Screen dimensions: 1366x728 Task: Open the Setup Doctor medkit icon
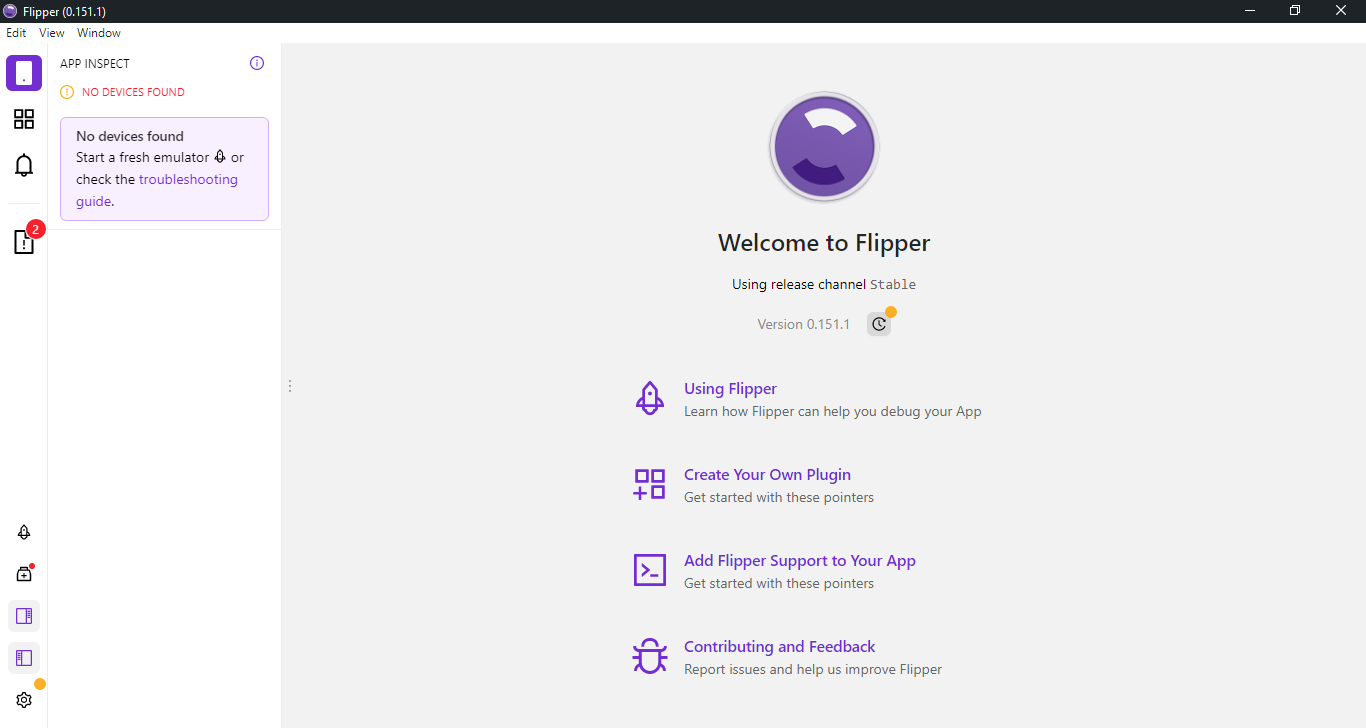24,574
